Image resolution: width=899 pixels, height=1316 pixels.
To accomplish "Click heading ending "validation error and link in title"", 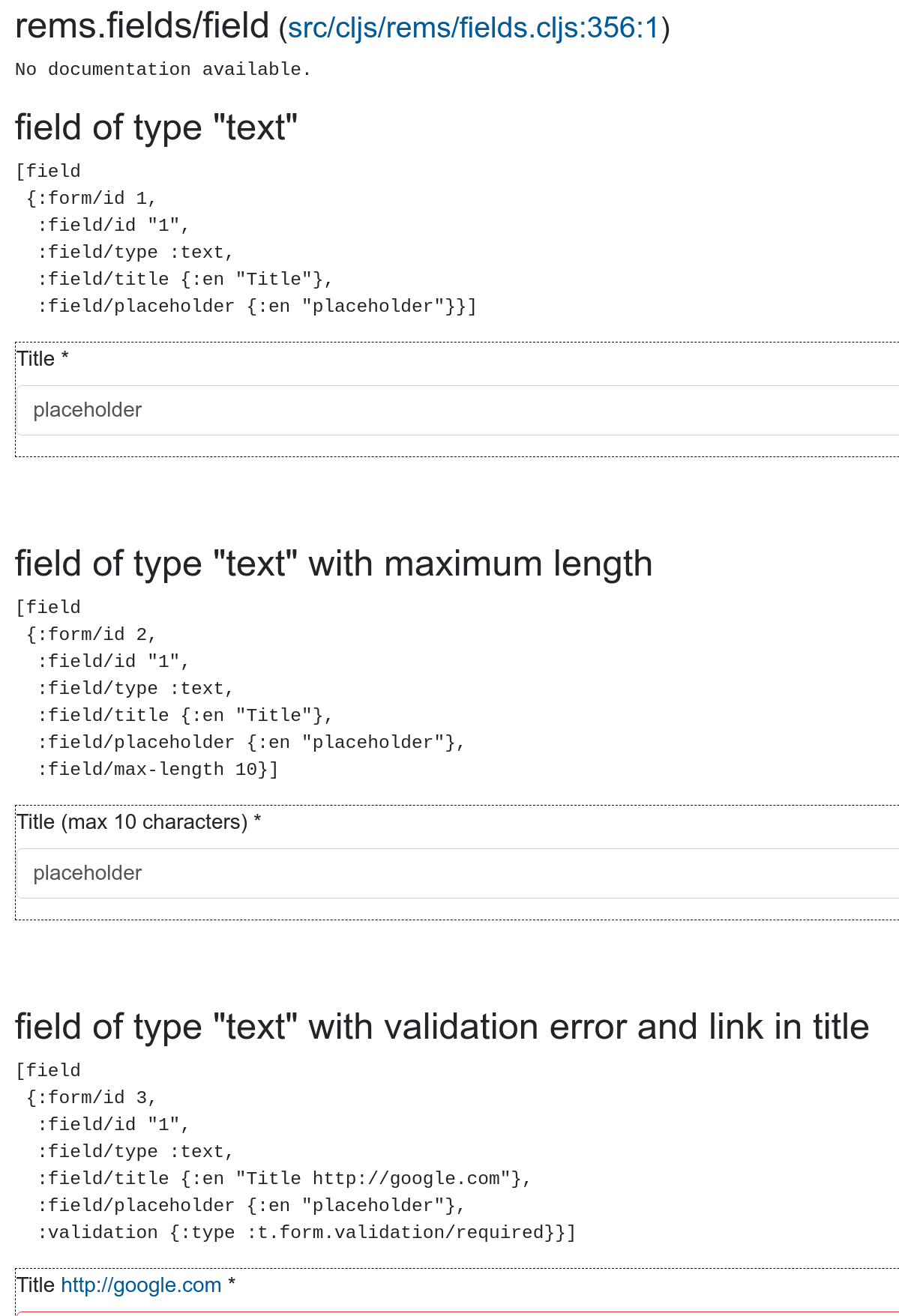I will pos(442,1027).
